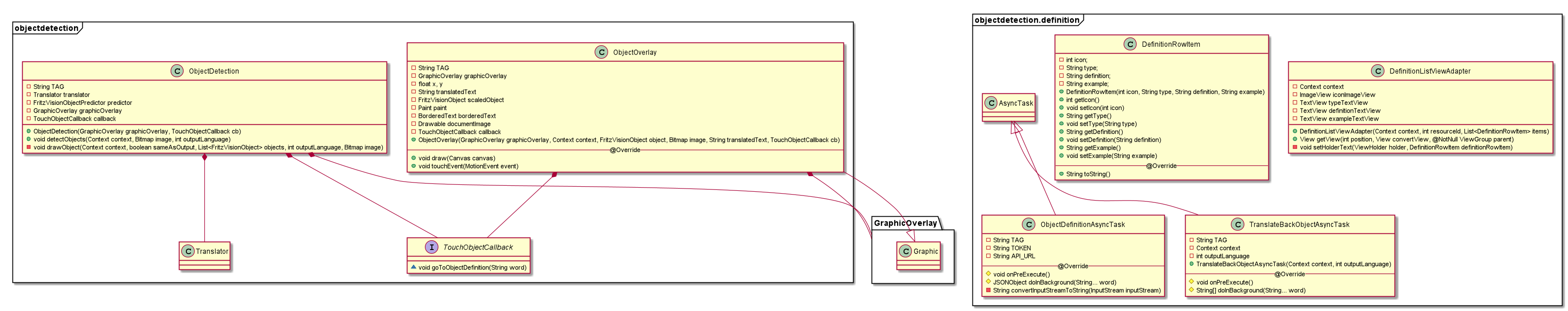Viewport: 1568px width, 311px height.
Task: Click the ObjectDefinitionAsyncTask class name
Action: click(x=1083, y=225)
